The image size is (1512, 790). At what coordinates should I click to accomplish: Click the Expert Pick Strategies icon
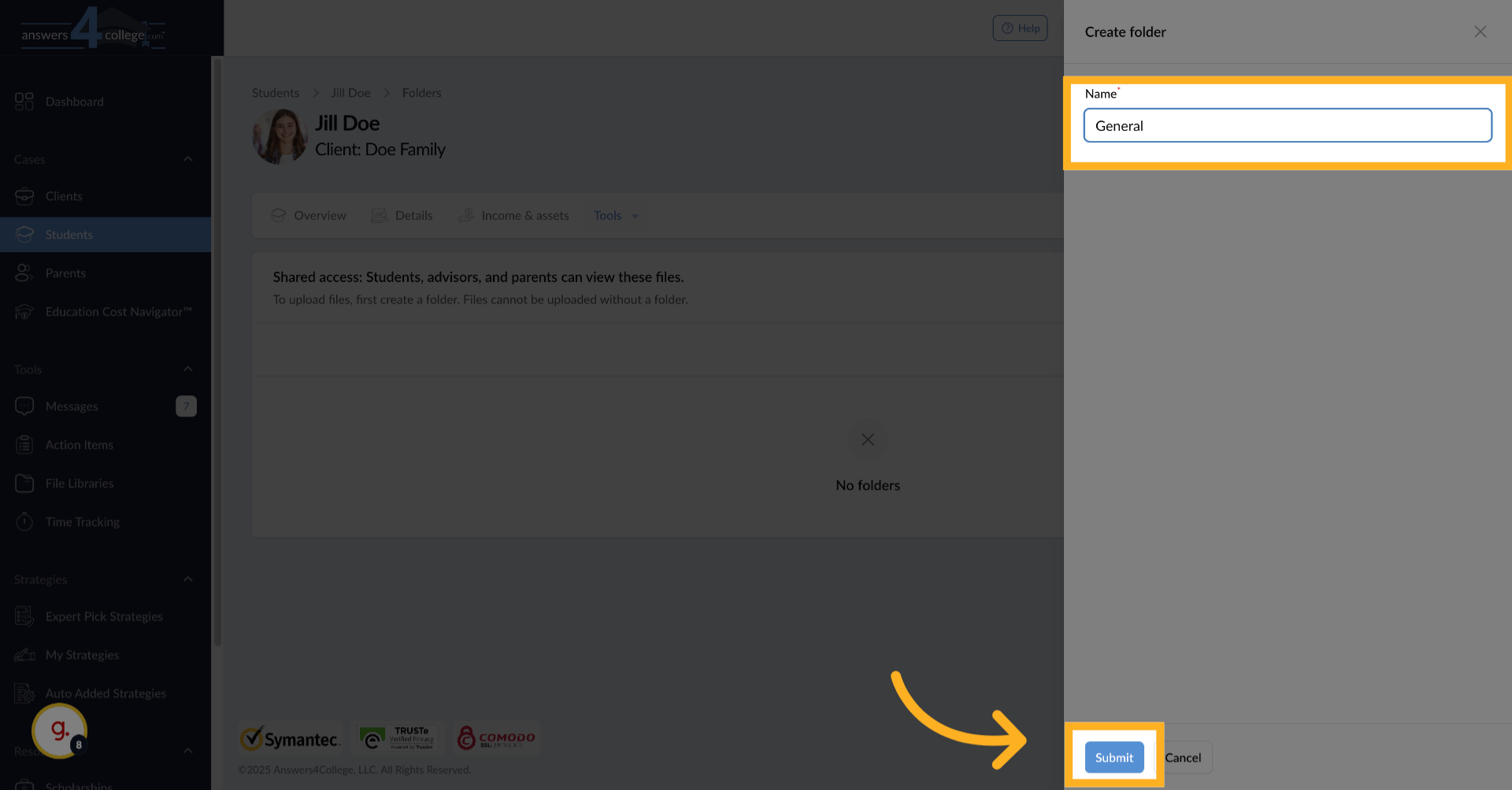coord(24,617)
